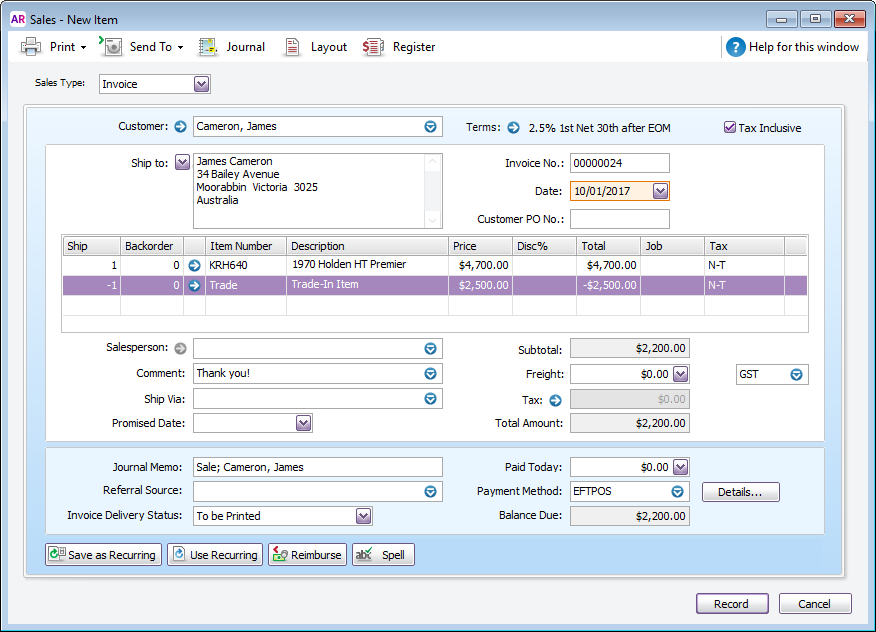Click the Layout toolbar icon
Viewport: 876px width, 632px height.
pos(293,47)
